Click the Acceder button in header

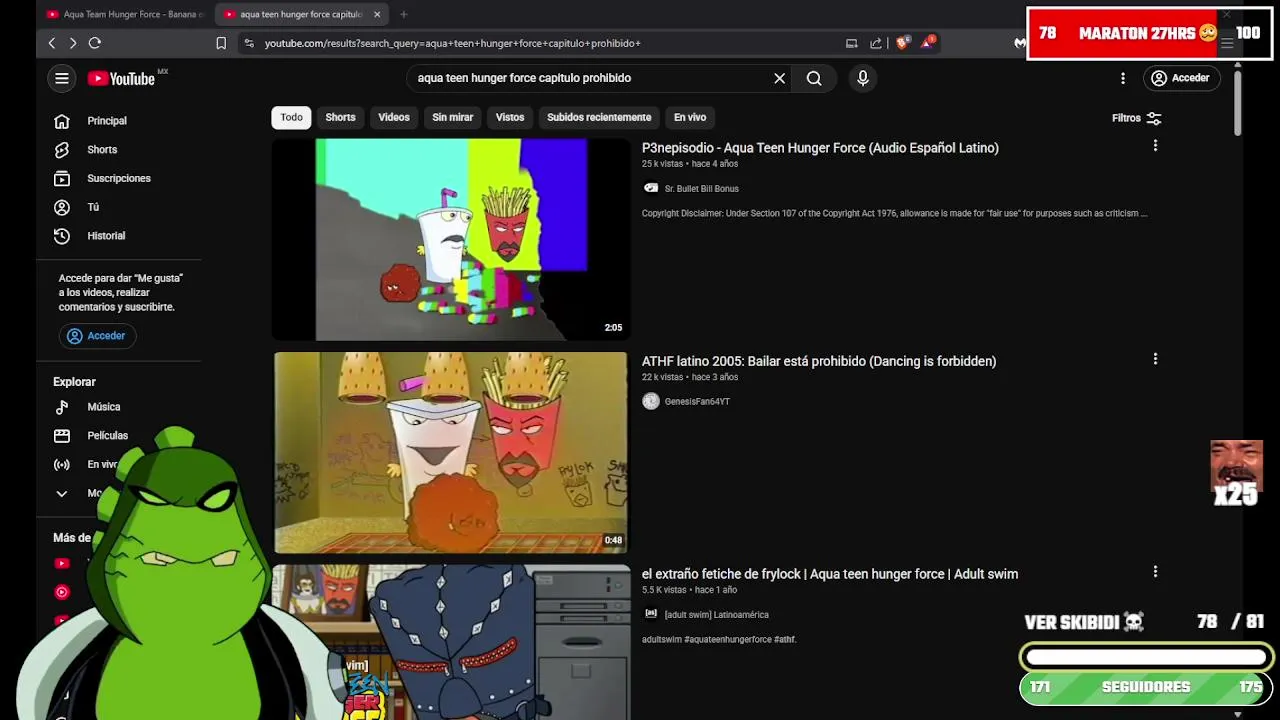[1181, 78]
